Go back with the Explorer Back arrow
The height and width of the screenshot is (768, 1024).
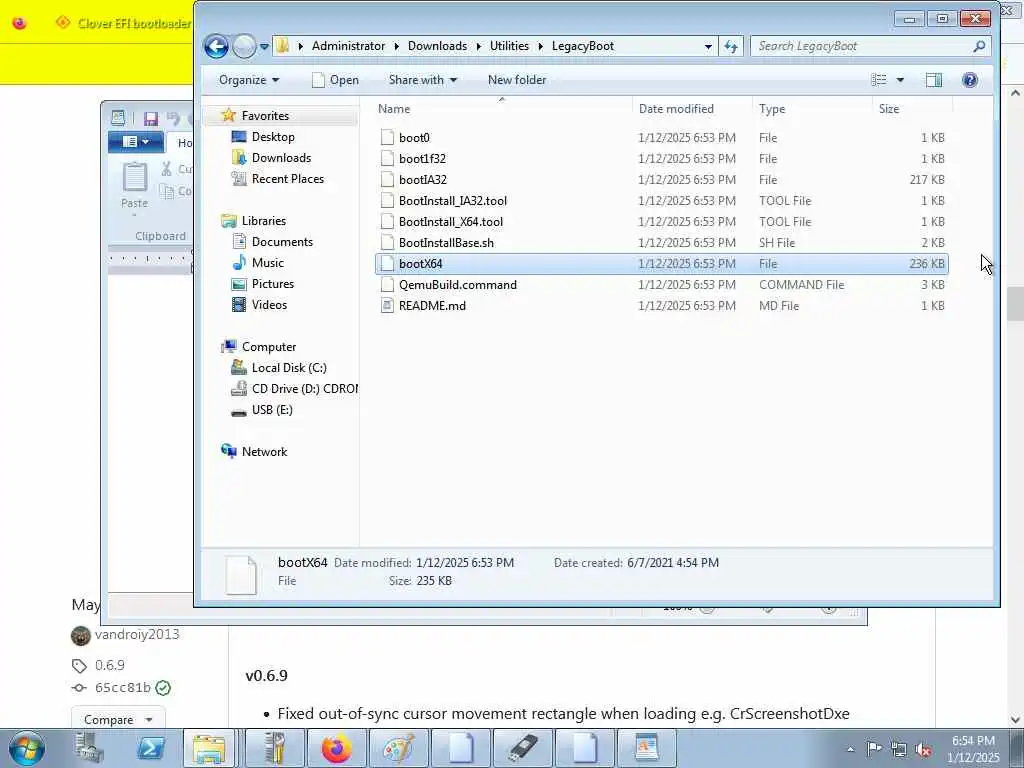tap(216, 46)
